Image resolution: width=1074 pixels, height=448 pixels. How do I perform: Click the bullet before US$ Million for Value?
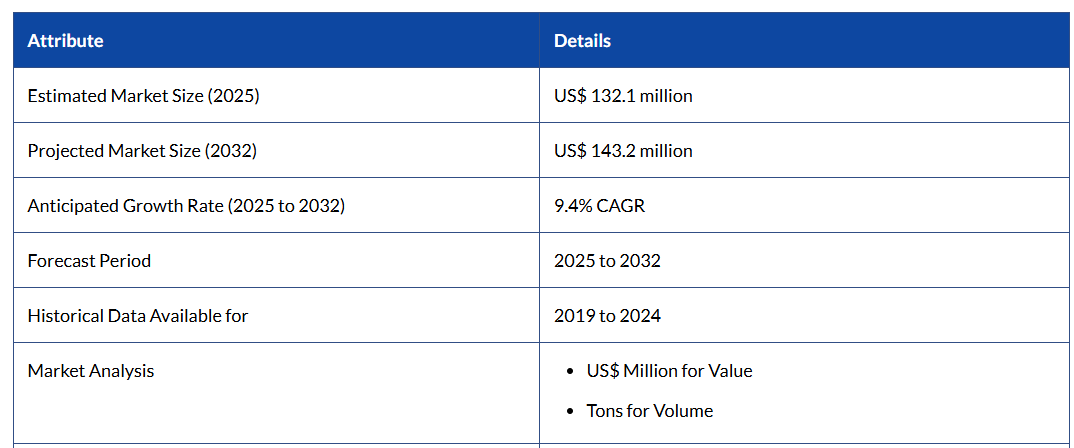click(571, 371)
